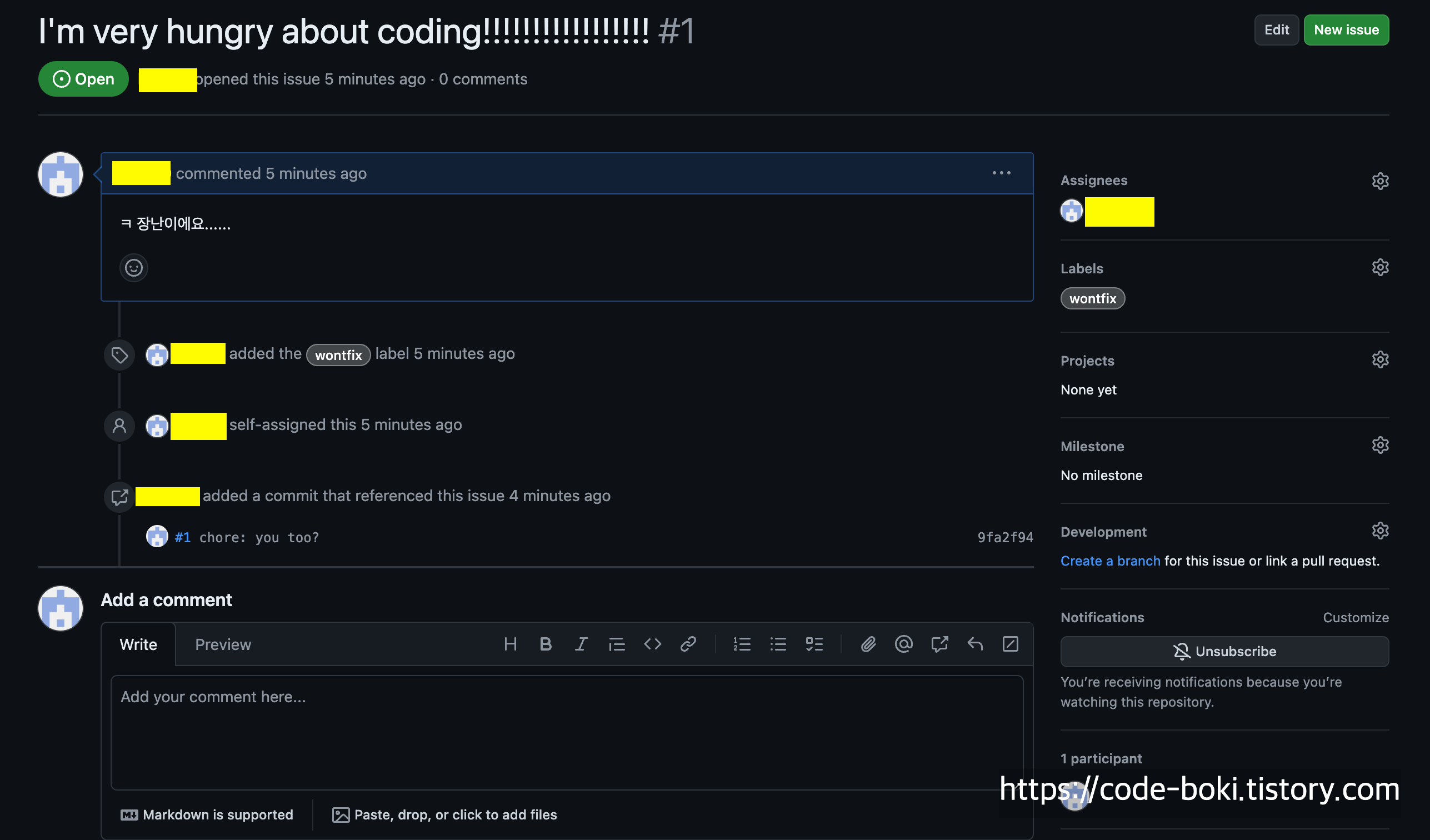Open the Assignees gear menu
This screenshot has height=840, width=1430.
click(1380, 181)
